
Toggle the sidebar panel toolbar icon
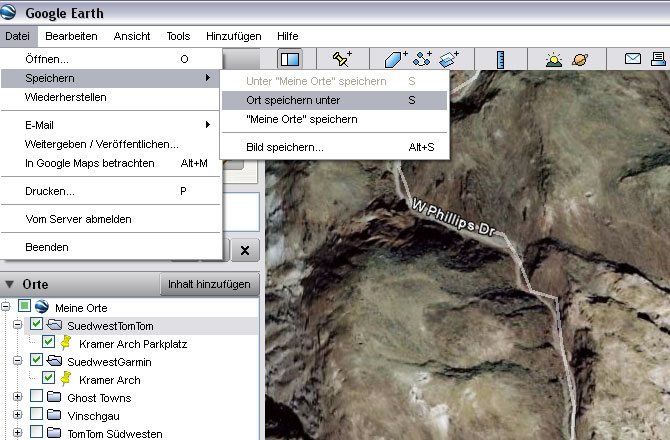290,59
